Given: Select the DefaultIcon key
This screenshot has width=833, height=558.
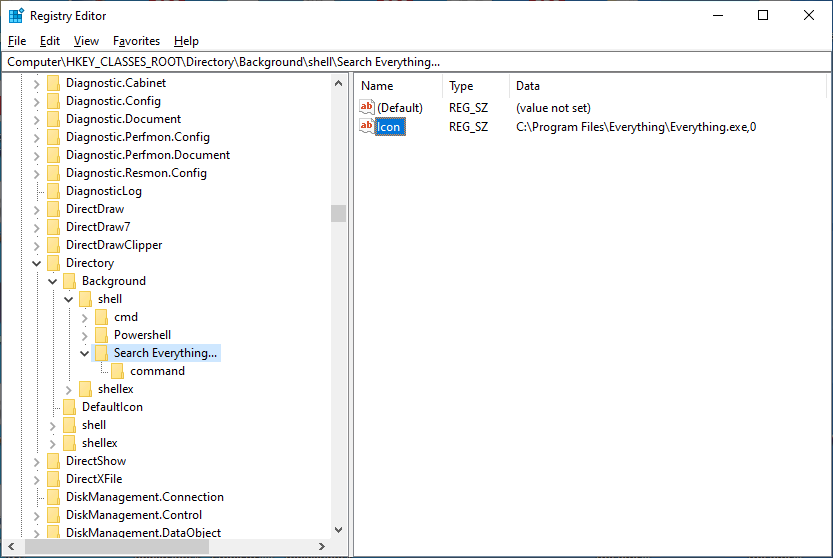Looking at the screenshot, I should click(112, 407).
